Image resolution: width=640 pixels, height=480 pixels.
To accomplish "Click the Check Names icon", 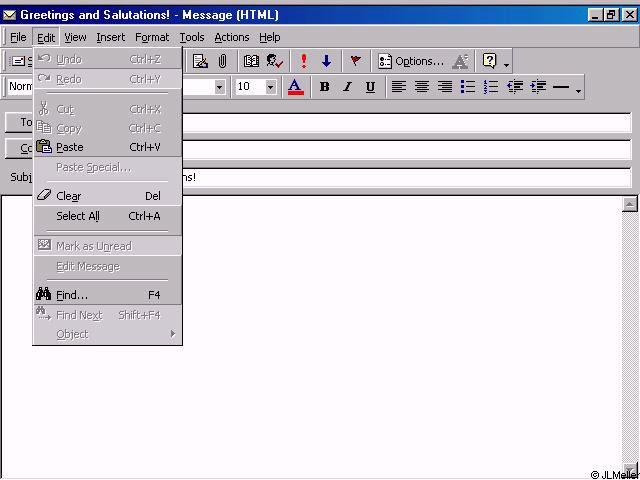I will [x=275, y=61].
